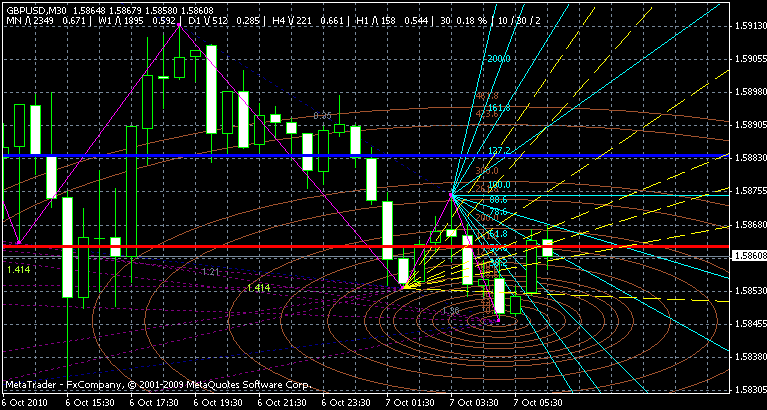Select the thick red horizontal line
The width and height of the screenshot is (767, 410).
(x=364, y=246)
